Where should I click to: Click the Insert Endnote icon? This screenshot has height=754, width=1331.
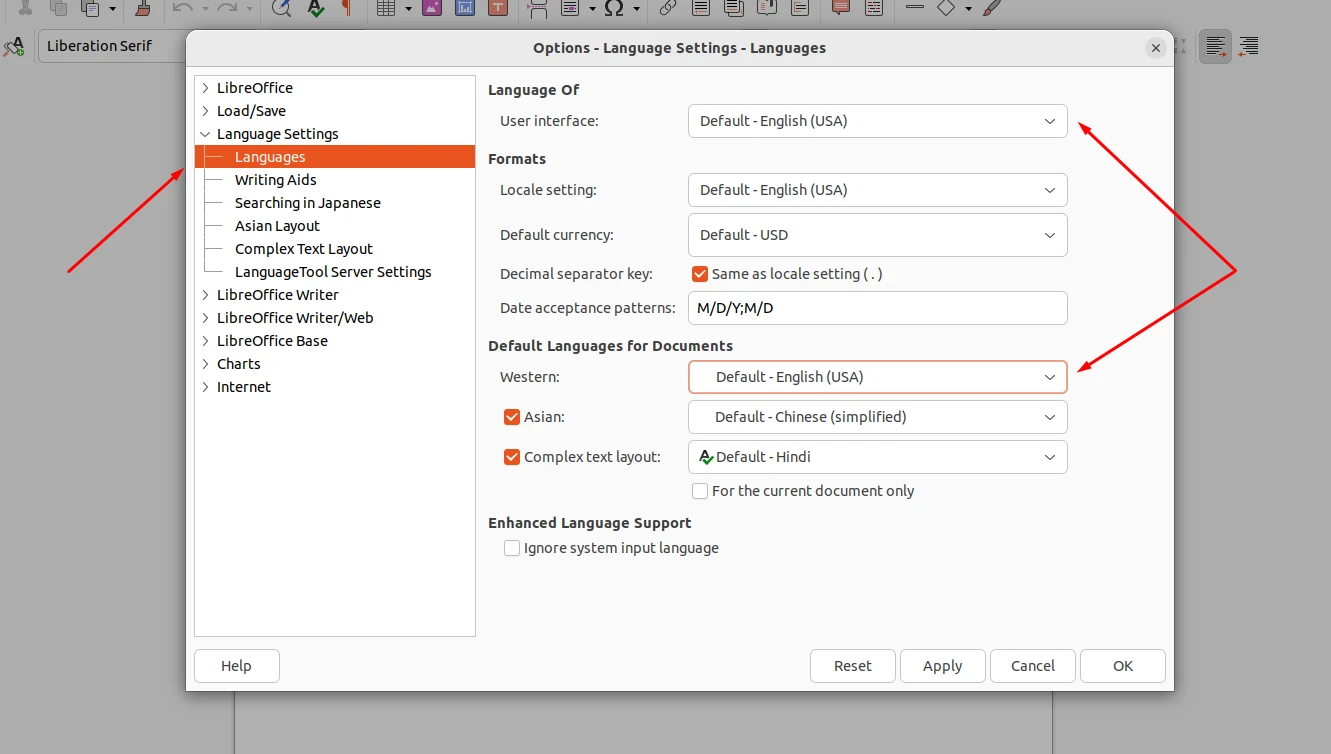coord(734,8)
